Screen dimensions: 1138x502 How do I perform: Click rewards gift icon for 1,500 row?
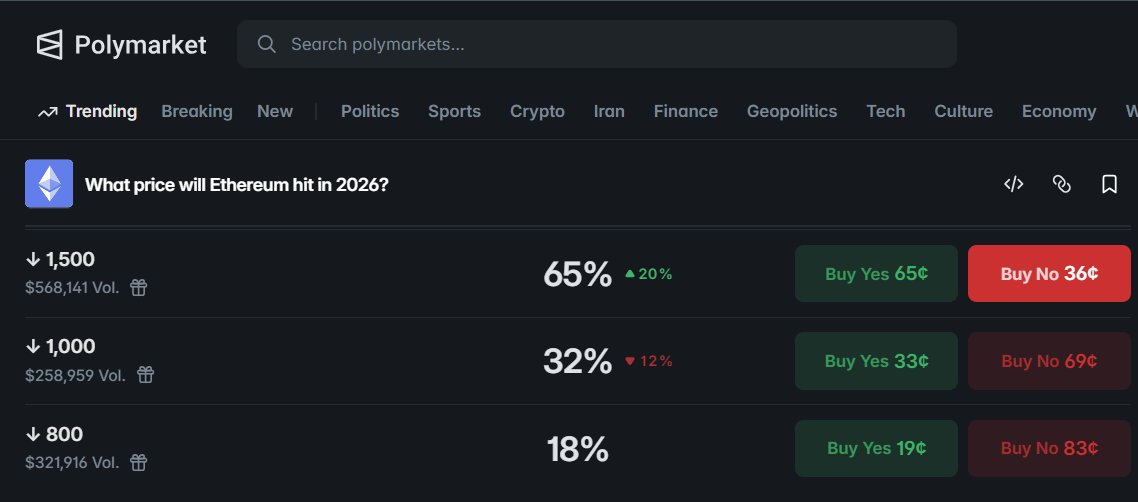pyautogui.click(x=138, y=288)
